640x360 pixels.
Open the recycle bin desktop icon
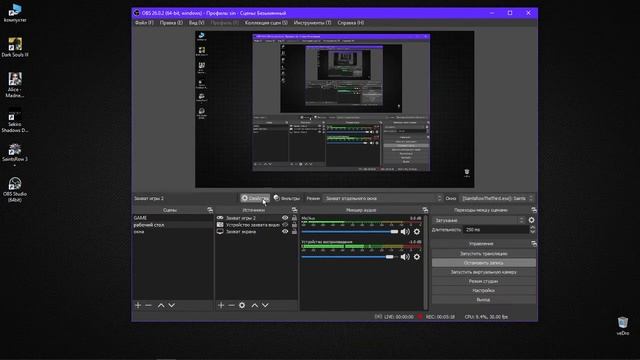622,326
